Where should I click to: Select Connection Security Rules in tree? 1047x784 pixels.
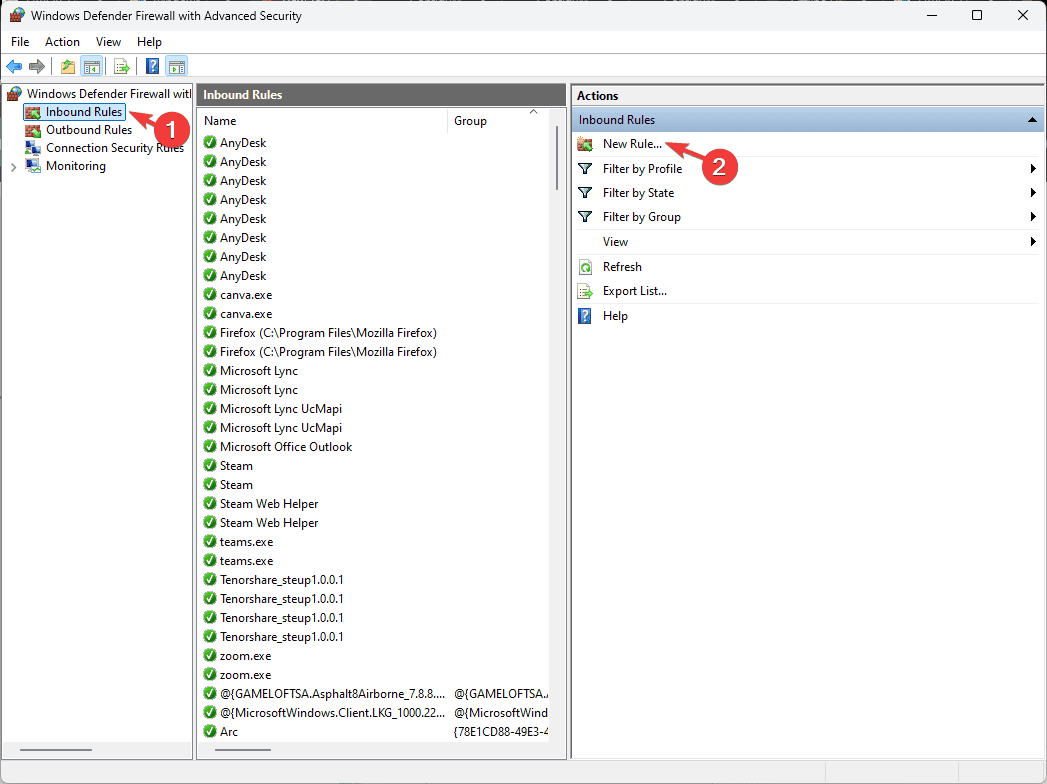click(x=115, y=148)
